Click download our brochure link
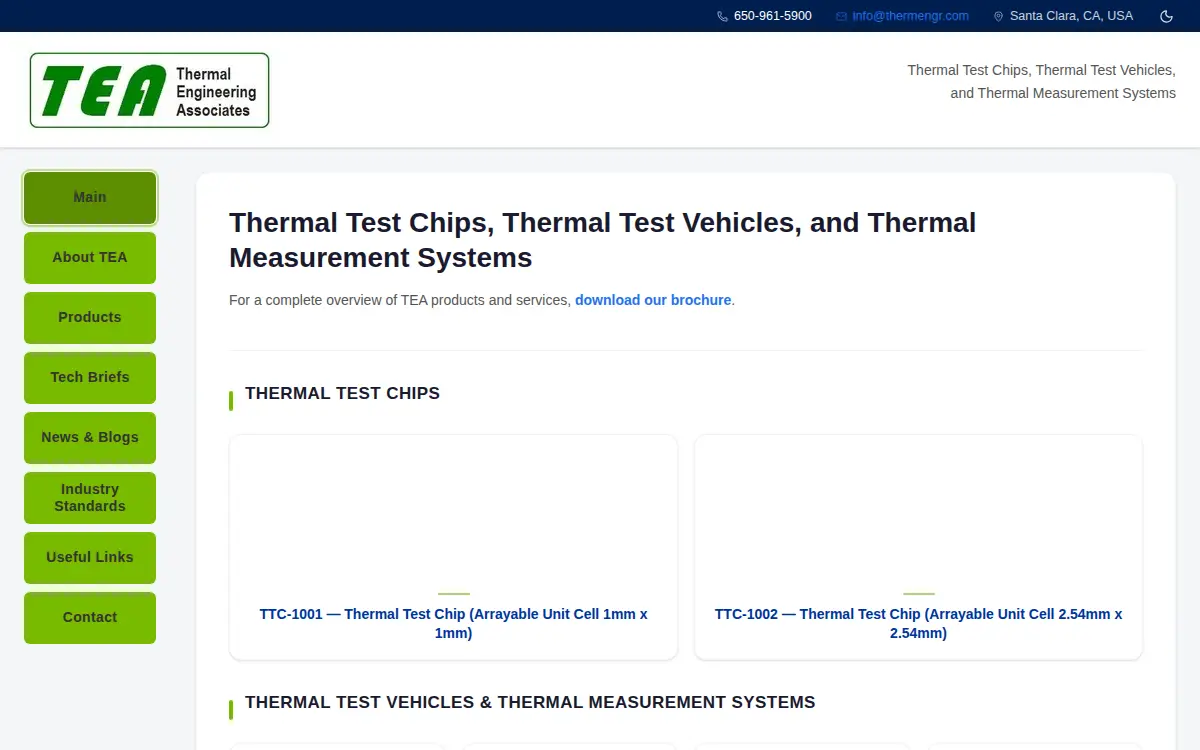 tap(653, 300)
